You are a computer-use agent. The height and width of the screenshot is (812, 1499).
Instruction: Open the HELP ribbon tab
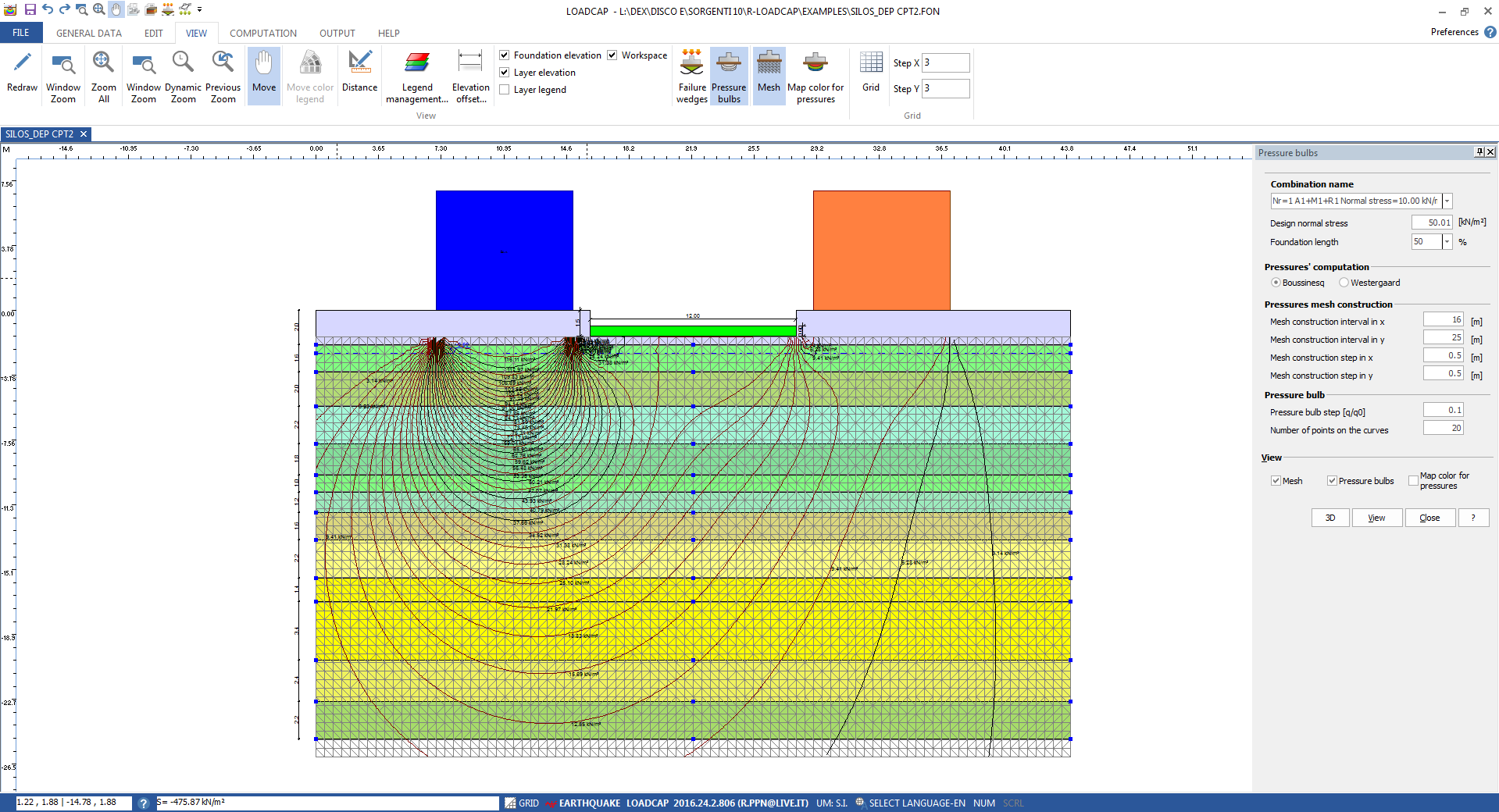pos(389,34)
